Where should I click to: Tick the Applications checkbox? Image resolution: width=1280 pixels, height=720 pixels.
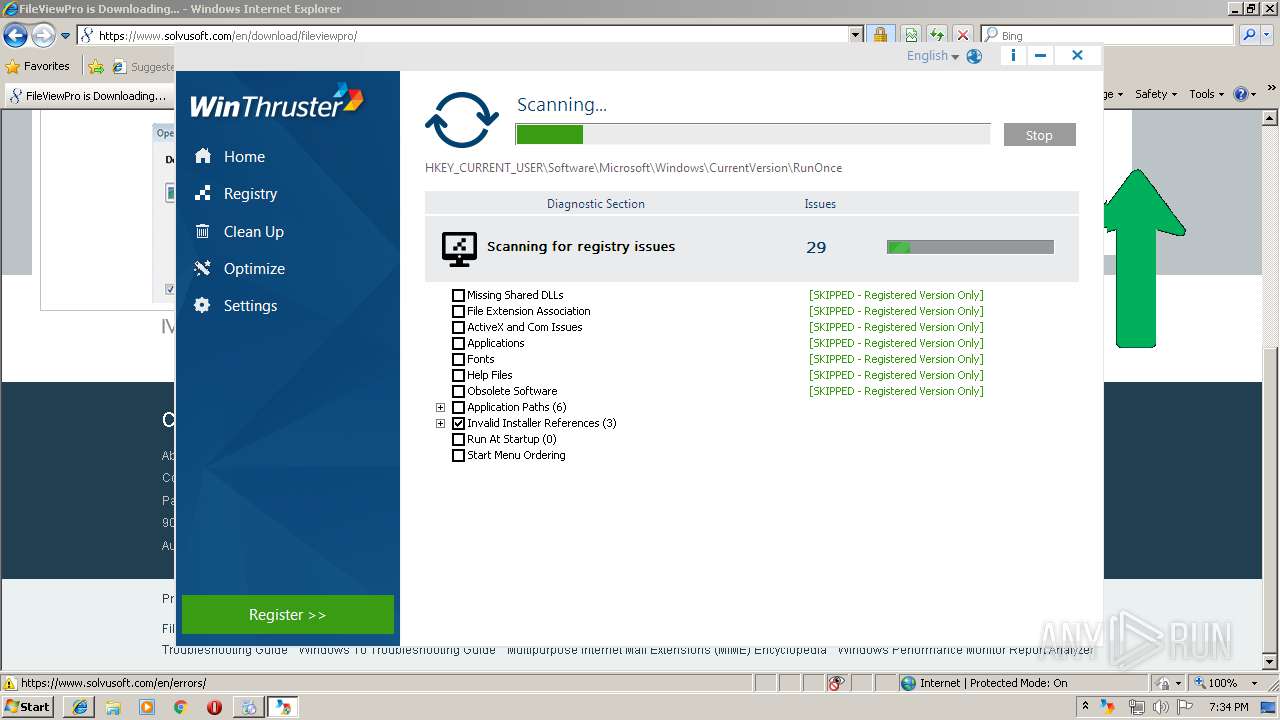point(458,343)
